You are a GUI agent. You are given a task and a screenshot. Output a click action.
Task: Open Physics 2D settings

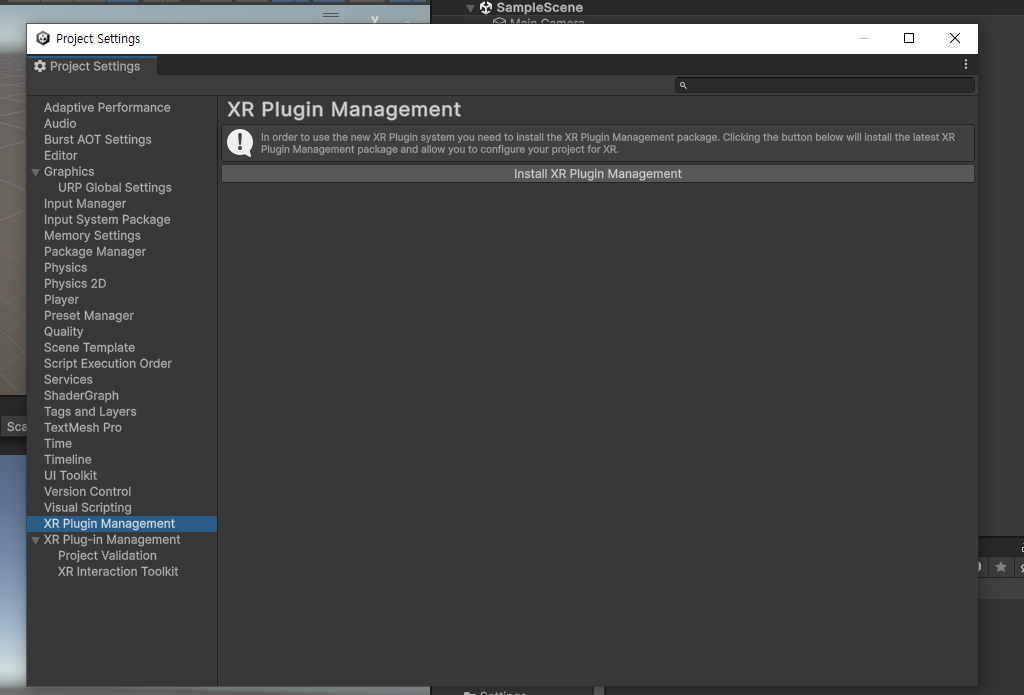75,283
